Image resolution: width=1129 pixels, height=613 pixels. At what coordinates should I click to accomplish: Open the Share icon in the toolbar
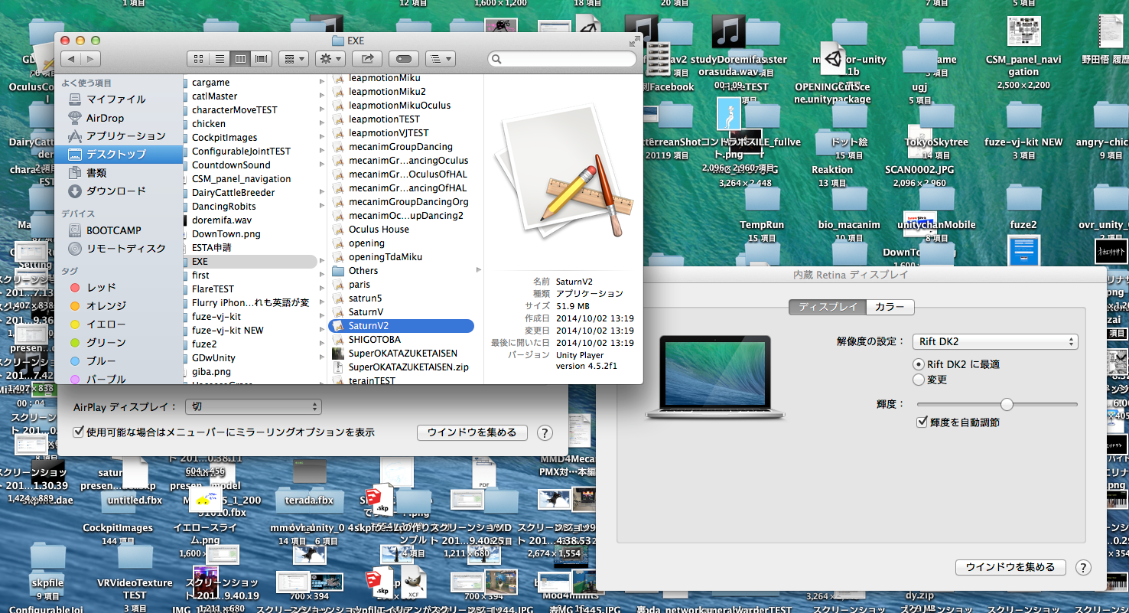[367, 58]
